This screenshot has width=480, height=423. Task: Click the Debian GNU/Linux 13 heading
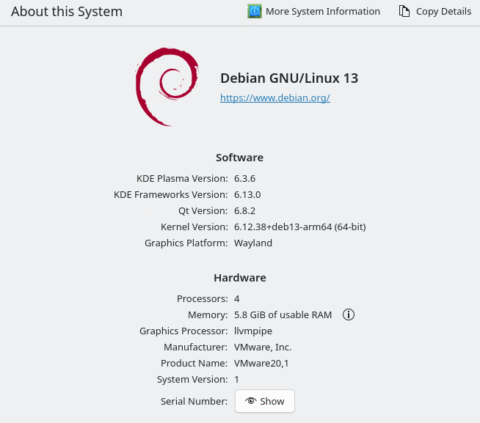click(289, 78)
